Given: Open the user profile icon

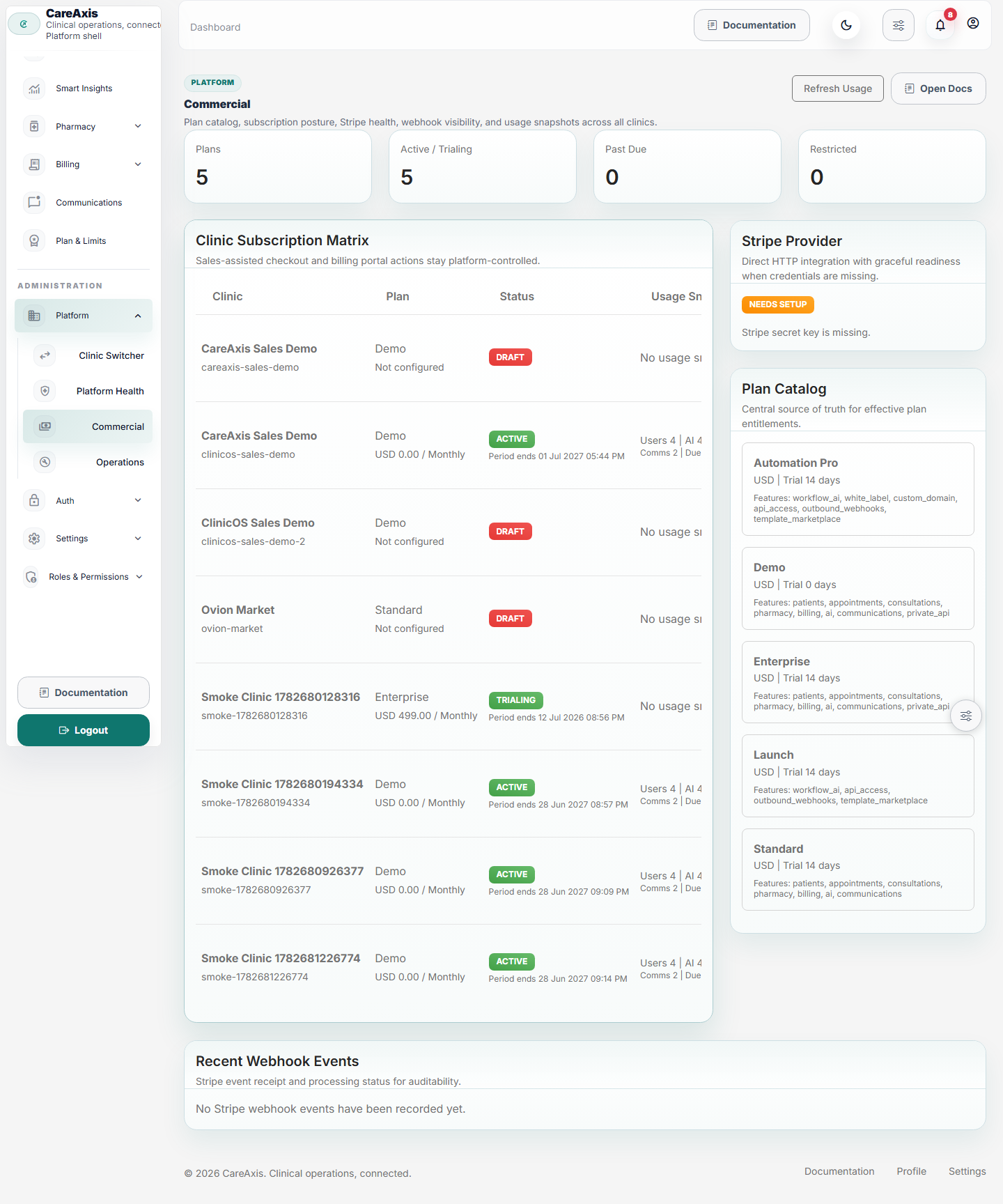Looking at the screenshot, I should [973, 23].
